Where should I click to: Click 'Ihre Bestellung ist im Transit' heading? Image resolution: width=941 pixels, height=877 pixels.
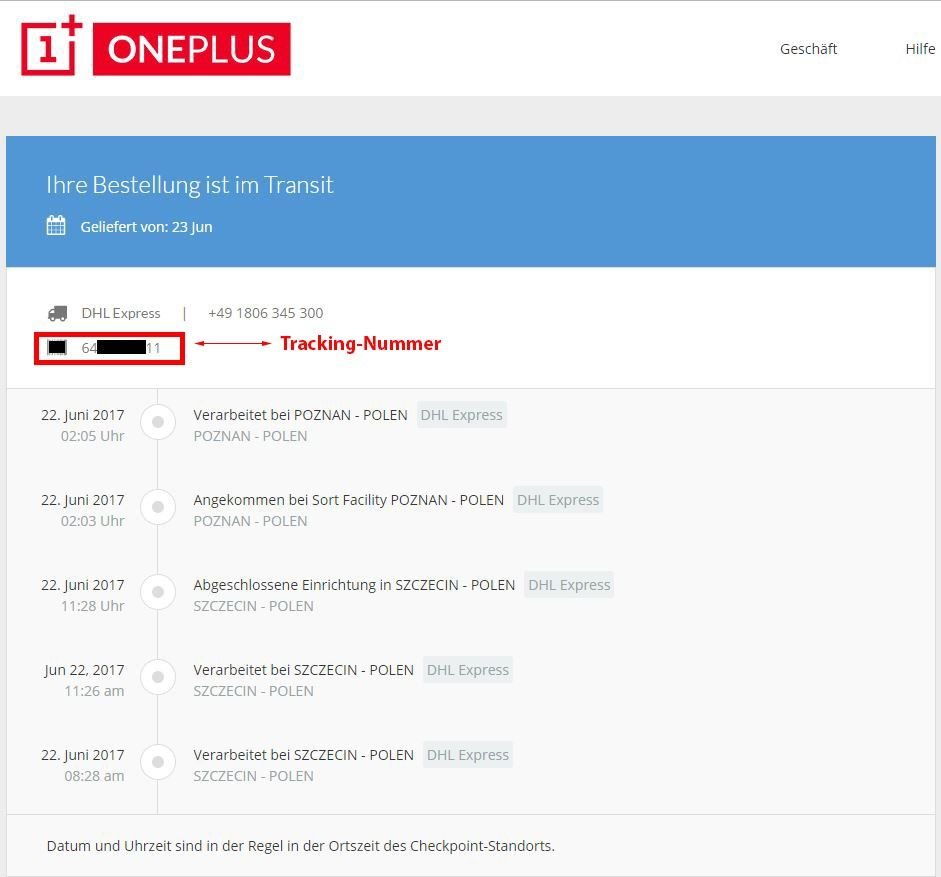(190, 185)
